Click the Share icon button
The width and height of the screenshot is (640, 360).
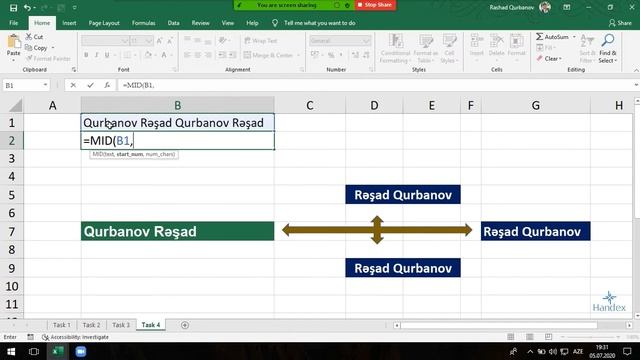pos(620,23)
